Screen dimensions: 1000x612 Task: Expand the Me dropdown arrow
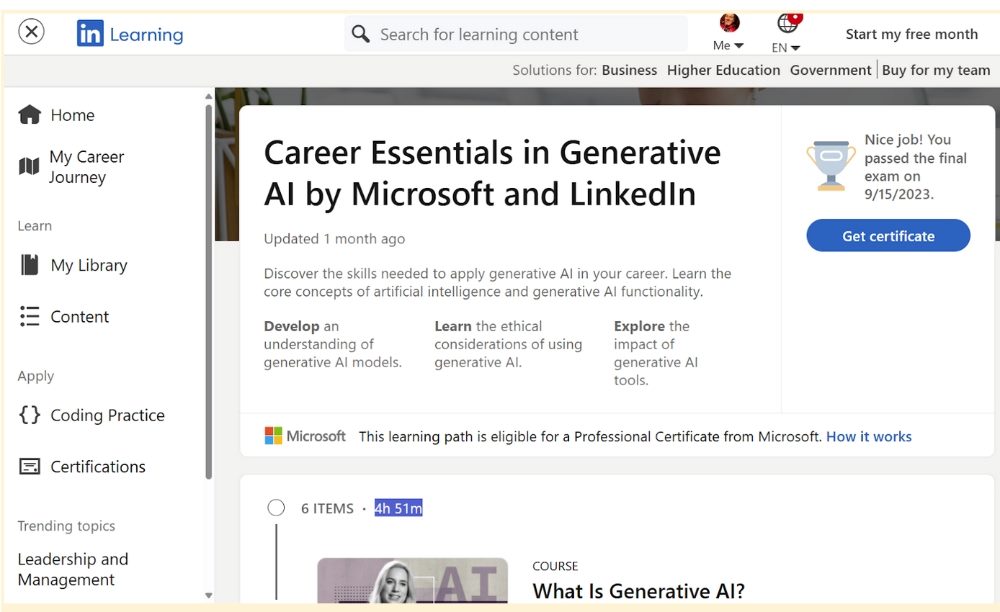pos(739,46)
